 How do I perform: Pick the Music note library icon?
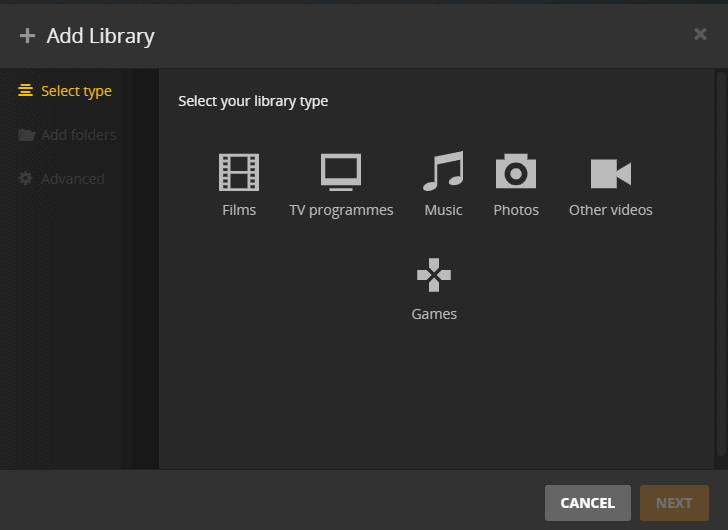[443, 171]
